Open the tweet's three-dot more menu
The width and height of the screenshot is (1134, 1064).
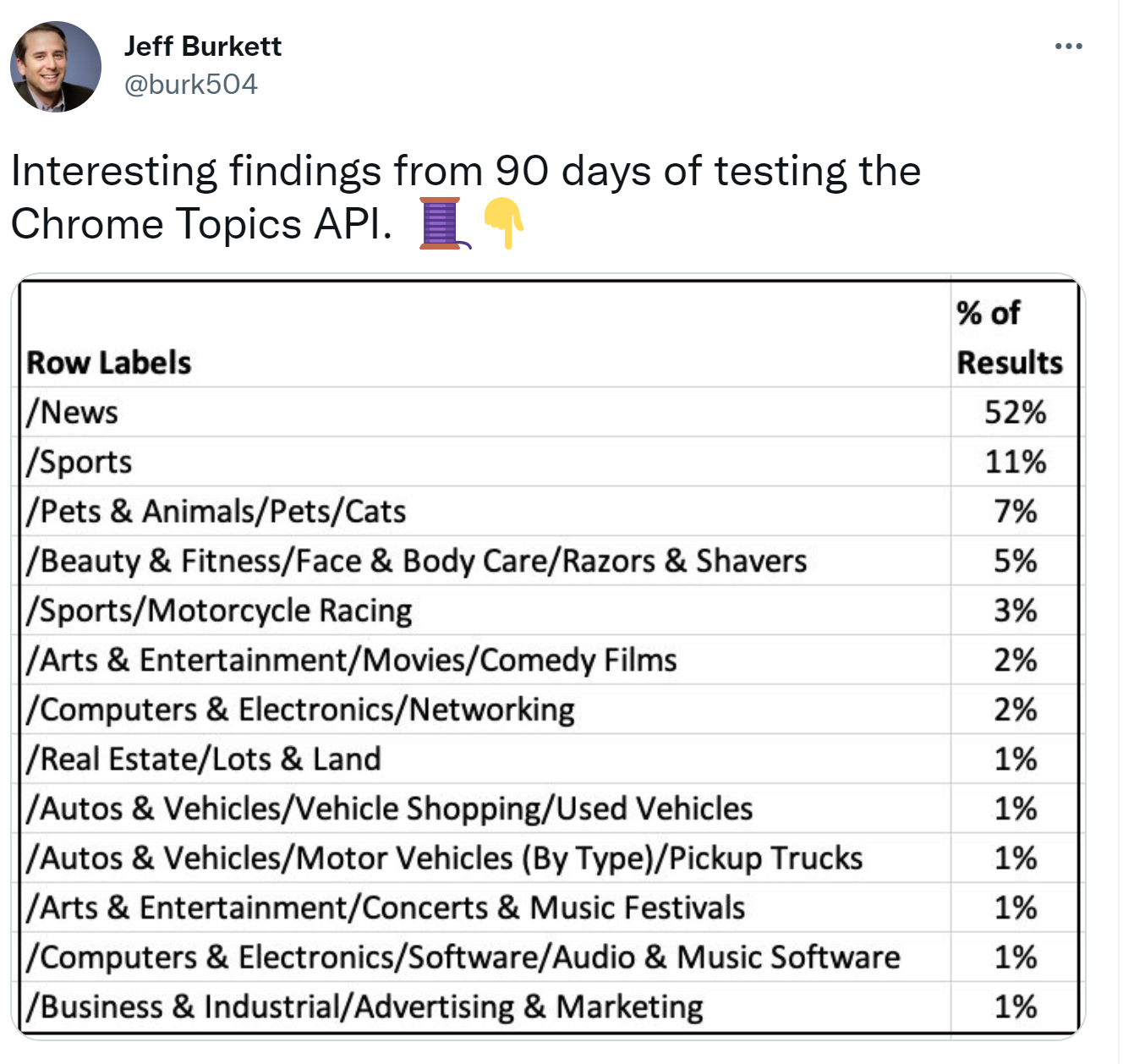point(1068,47)
